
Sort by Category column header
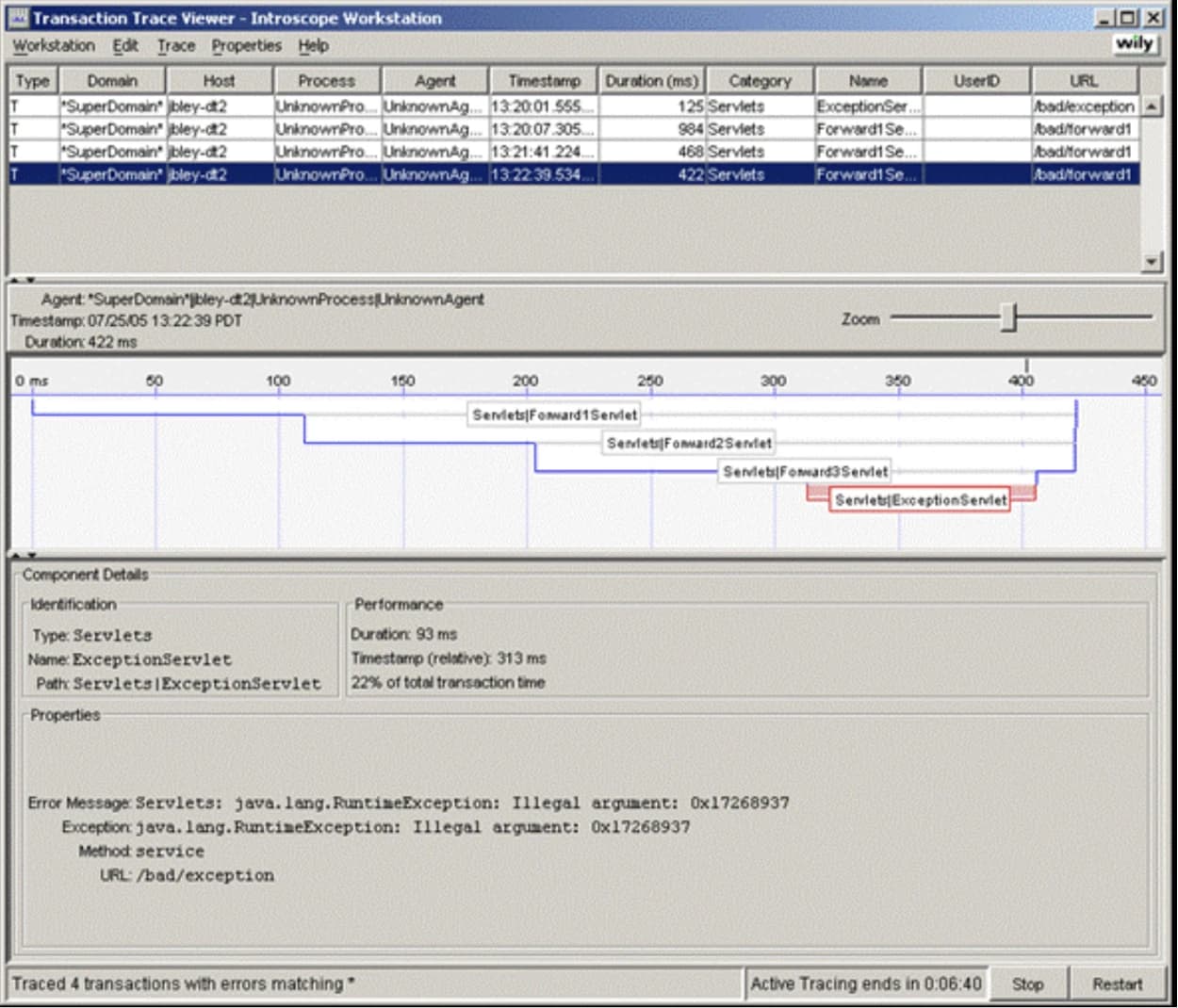coord(761,81)
